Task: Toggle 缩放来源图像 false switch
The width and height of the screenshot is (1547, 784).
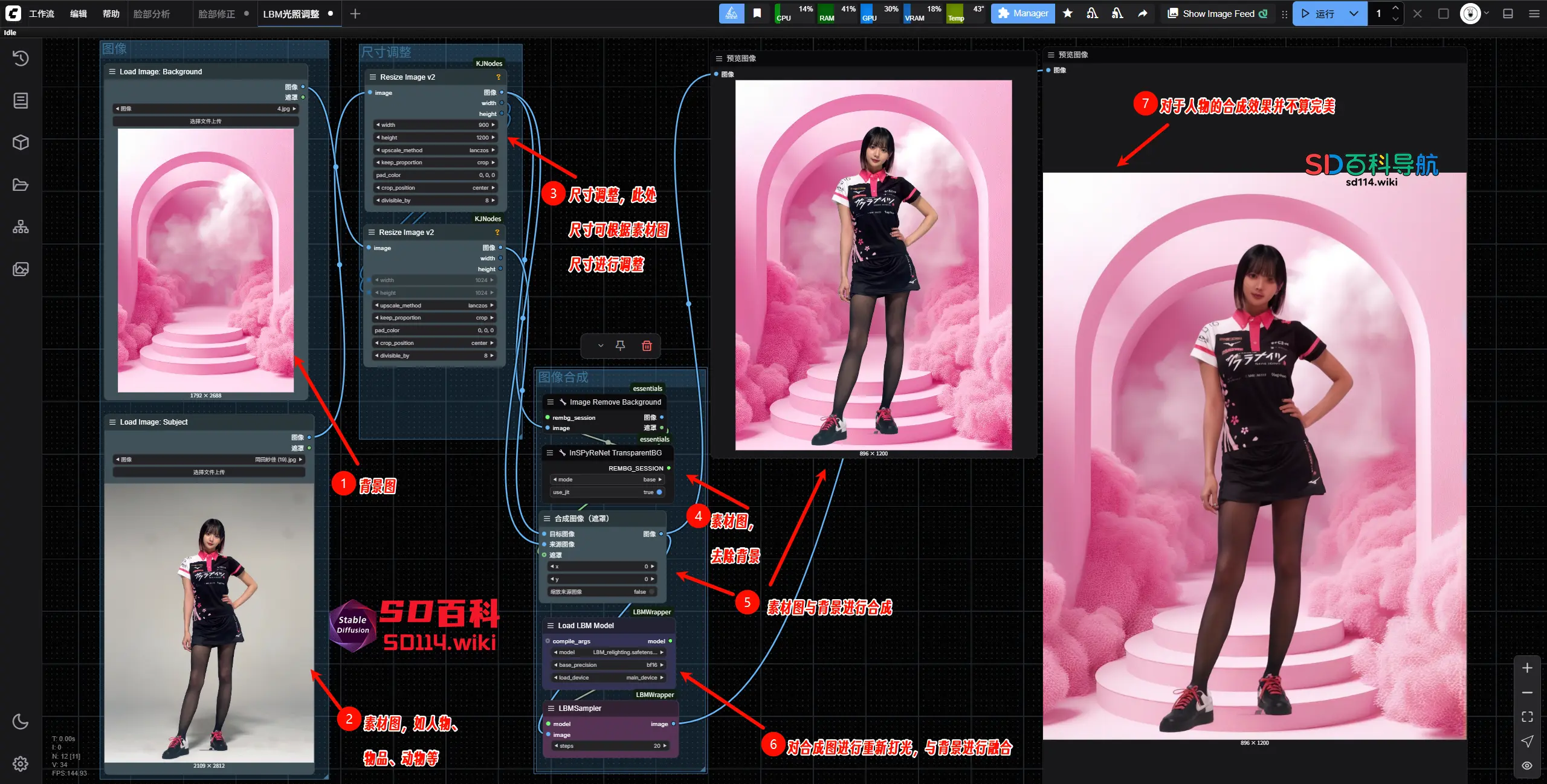Action: pos(652,592)
